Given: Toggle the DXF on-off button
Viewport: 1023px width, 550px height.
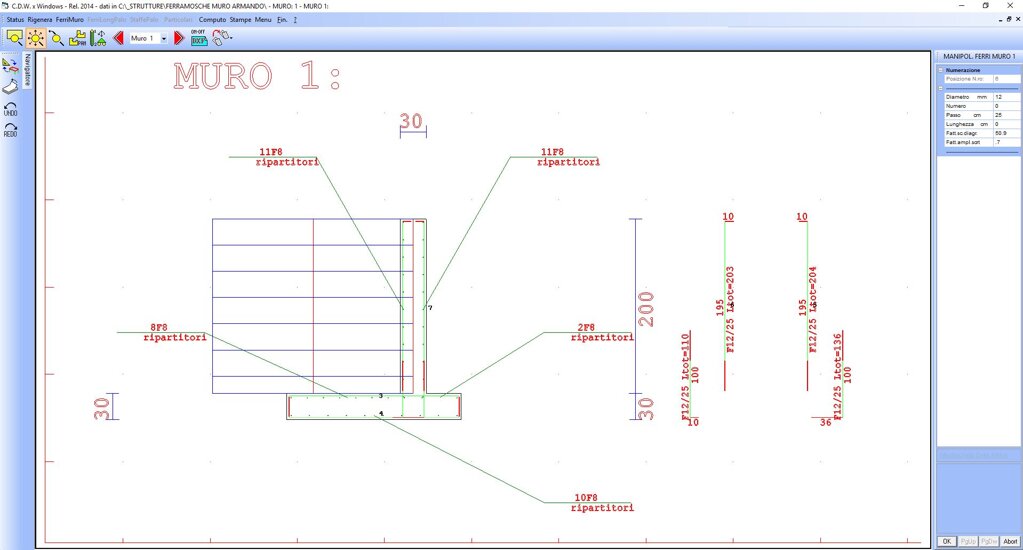Looking at the screenshot, I should pyautogui.click(x=199, y=38).
